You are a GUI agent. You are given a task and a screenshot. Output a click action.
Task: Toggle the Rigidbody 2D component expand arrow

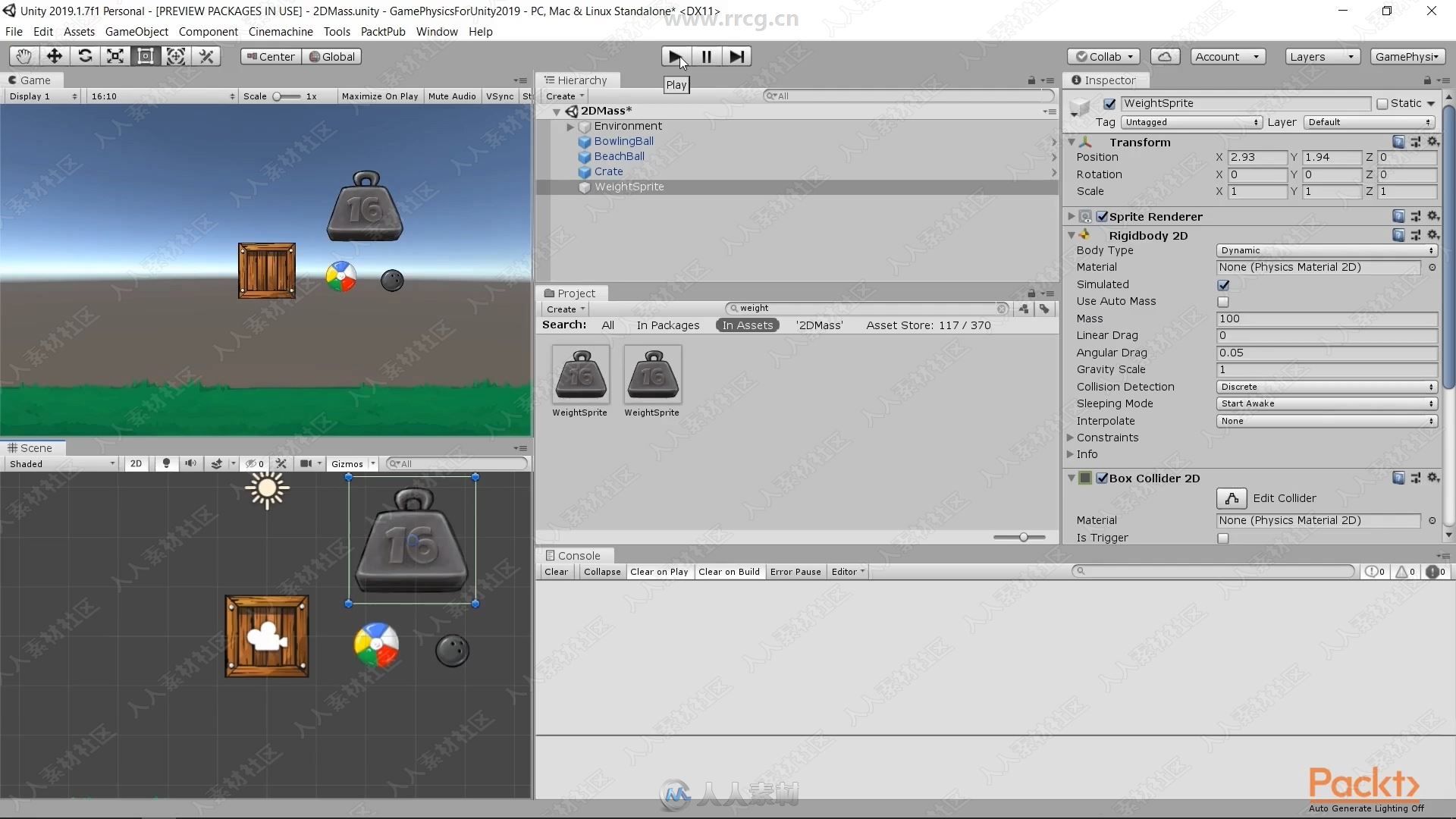point(1069,234)
